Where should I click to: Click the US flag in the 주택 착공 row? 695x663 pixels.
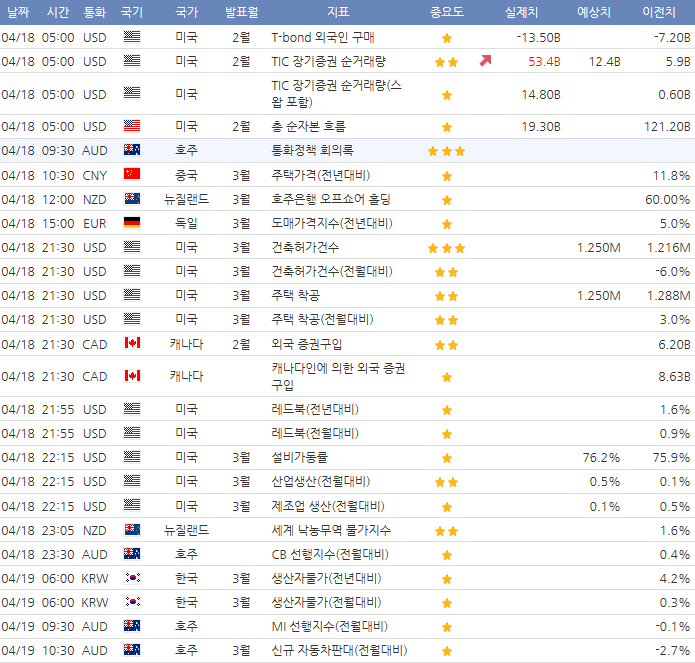(132, 295)
